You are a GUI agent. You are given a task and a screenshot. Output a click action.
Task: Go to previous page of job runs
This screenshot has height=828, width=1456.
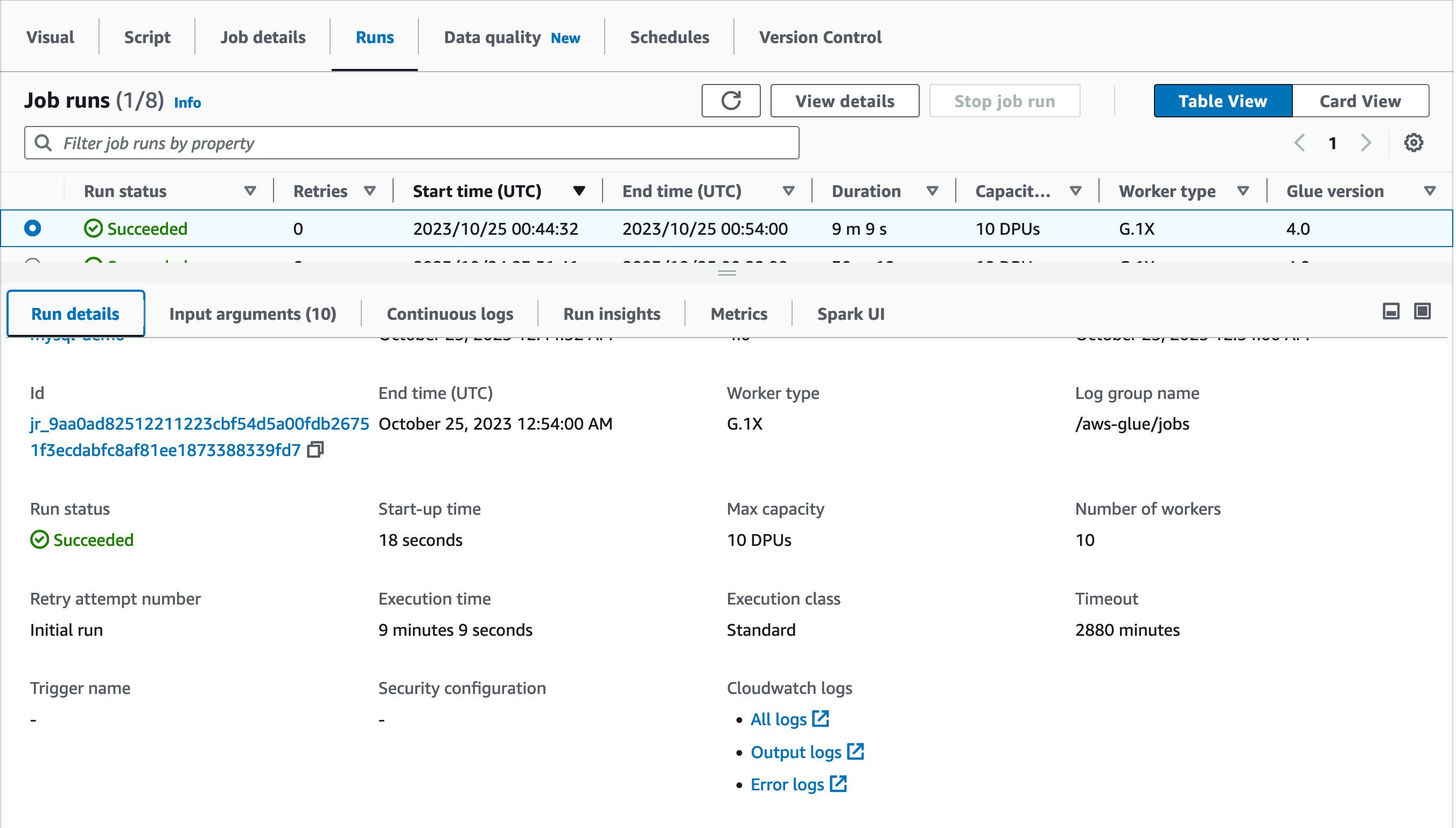[1300, 143]
